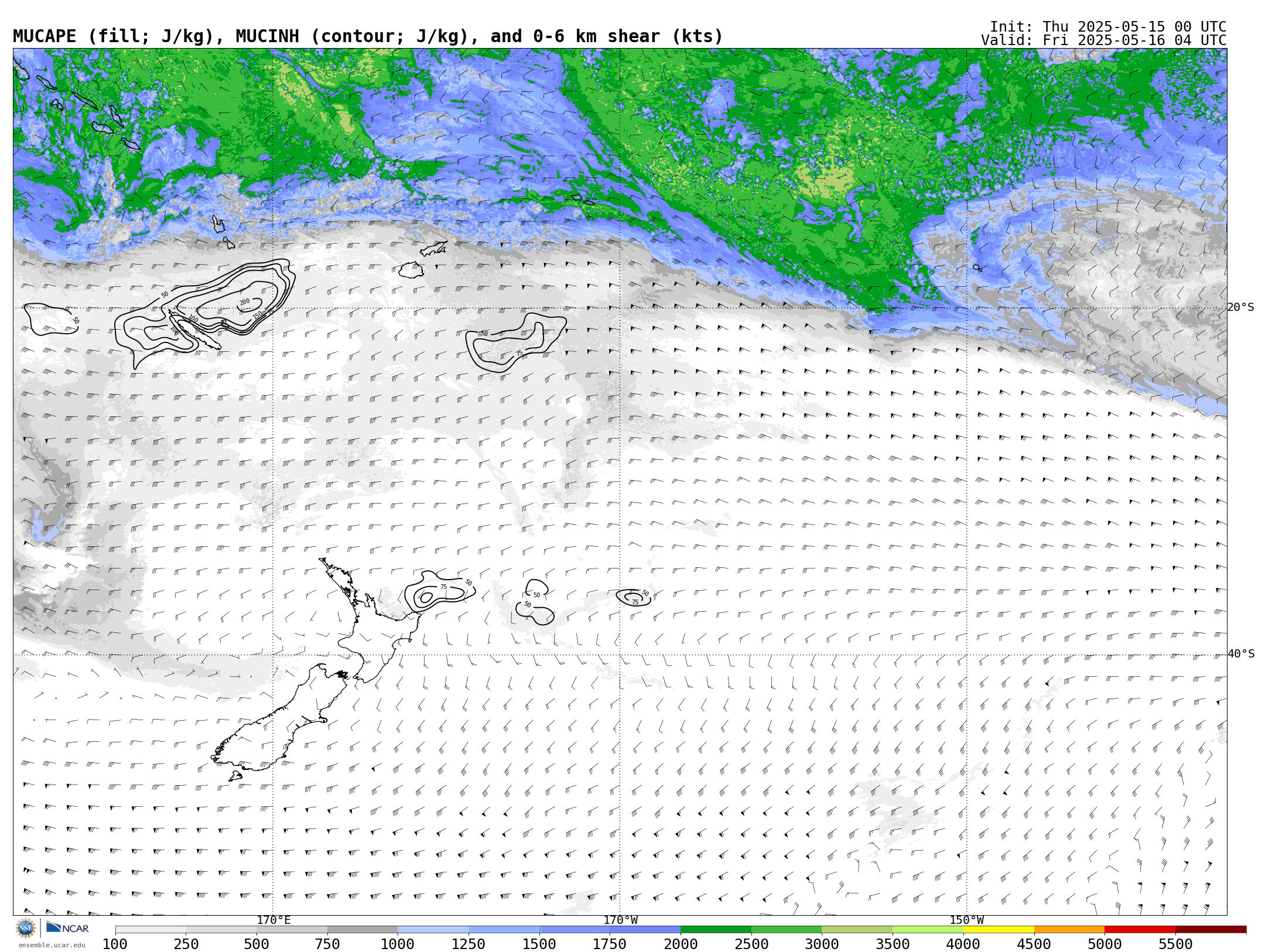
Task: Click the colorbar label 1750
Action: point(610,944)
